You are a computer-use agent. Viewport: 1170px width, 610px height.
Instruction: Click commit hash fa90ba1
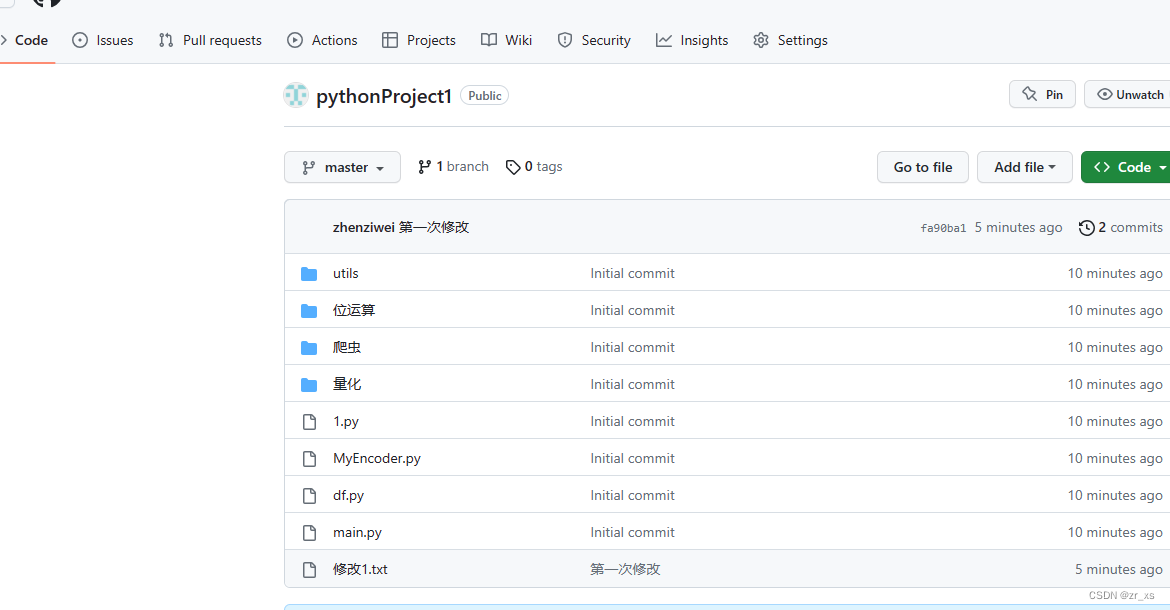click(x=942, y=227)
